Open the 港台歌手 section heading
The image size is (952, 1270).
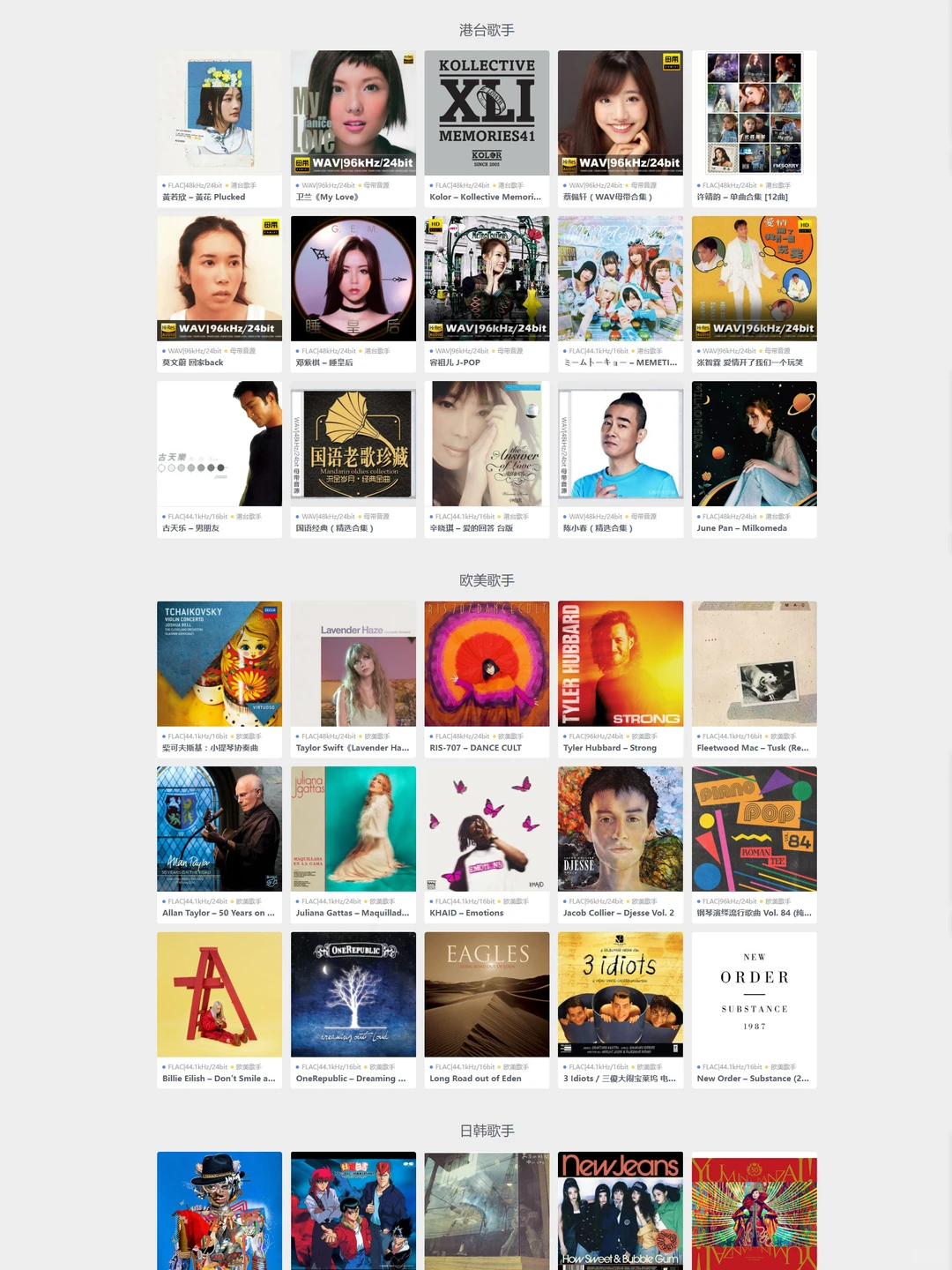487,30
